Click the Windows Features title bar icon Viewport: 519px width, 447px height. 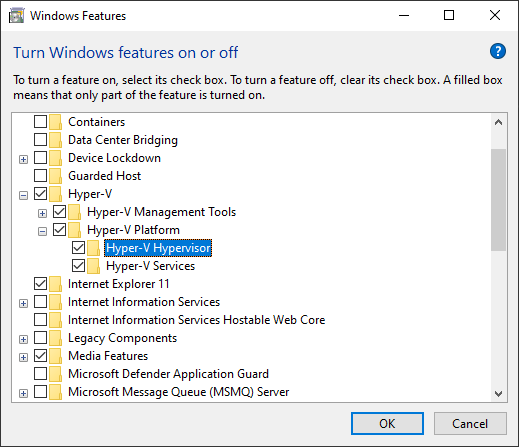[16, 16]
